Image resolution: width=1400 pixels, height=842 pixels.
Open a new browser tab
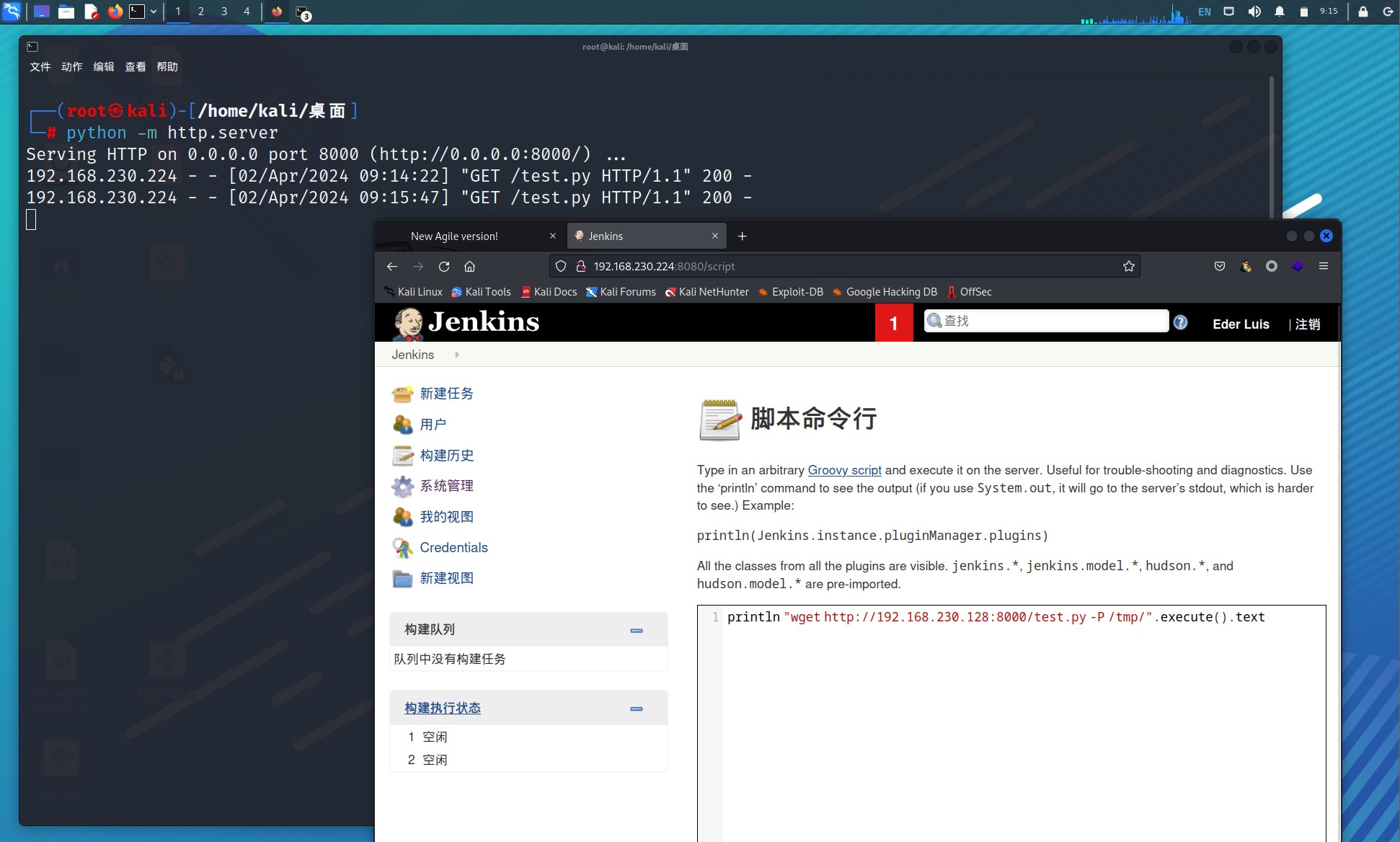point(743,236)
